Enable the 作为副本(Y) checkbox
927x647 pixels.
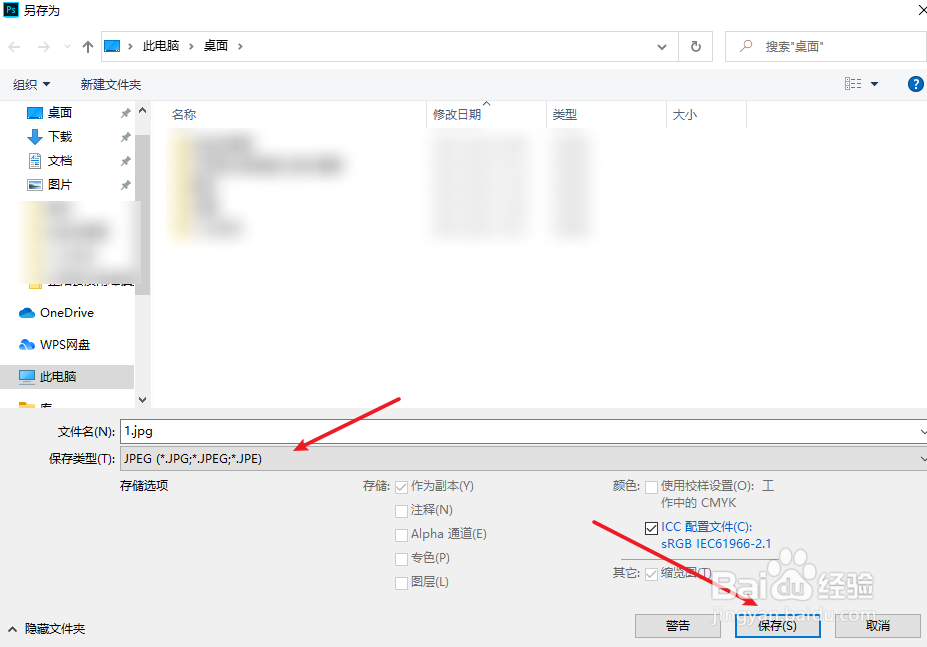tap(402, 486)
